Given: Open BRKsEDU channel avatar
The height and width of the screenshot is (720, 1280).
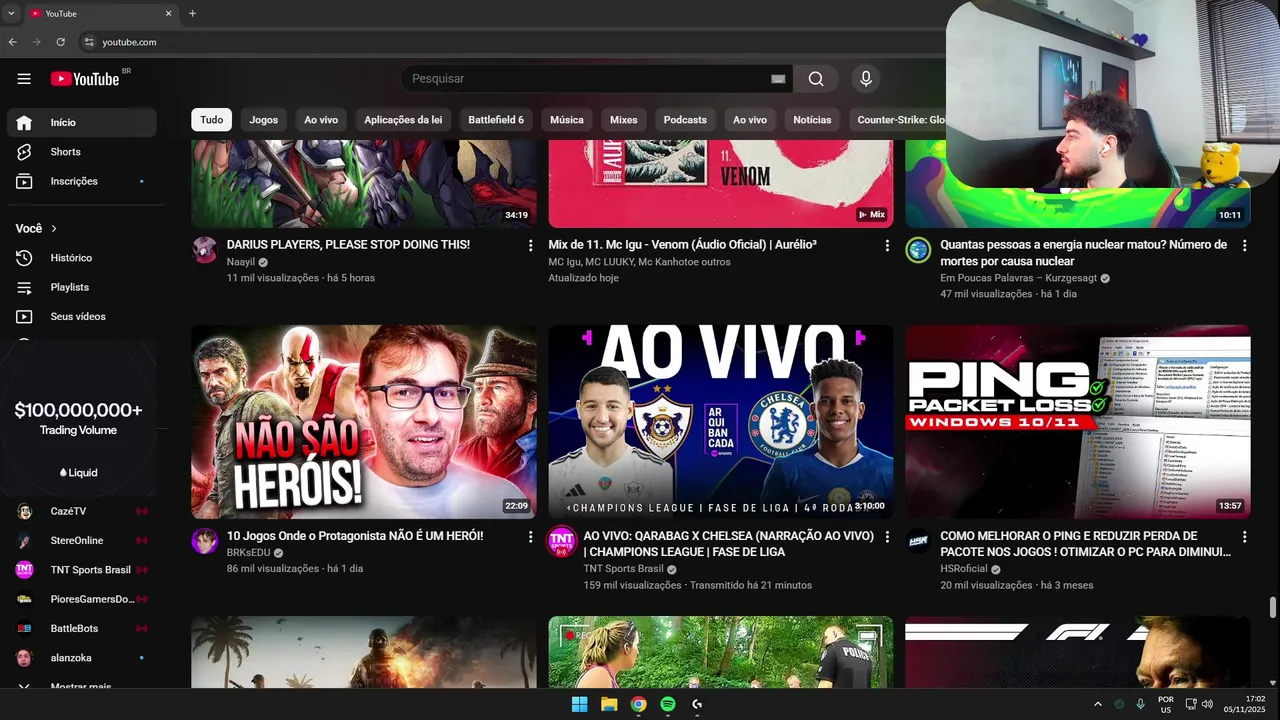Looking at the screenshot, I should 204,541.
